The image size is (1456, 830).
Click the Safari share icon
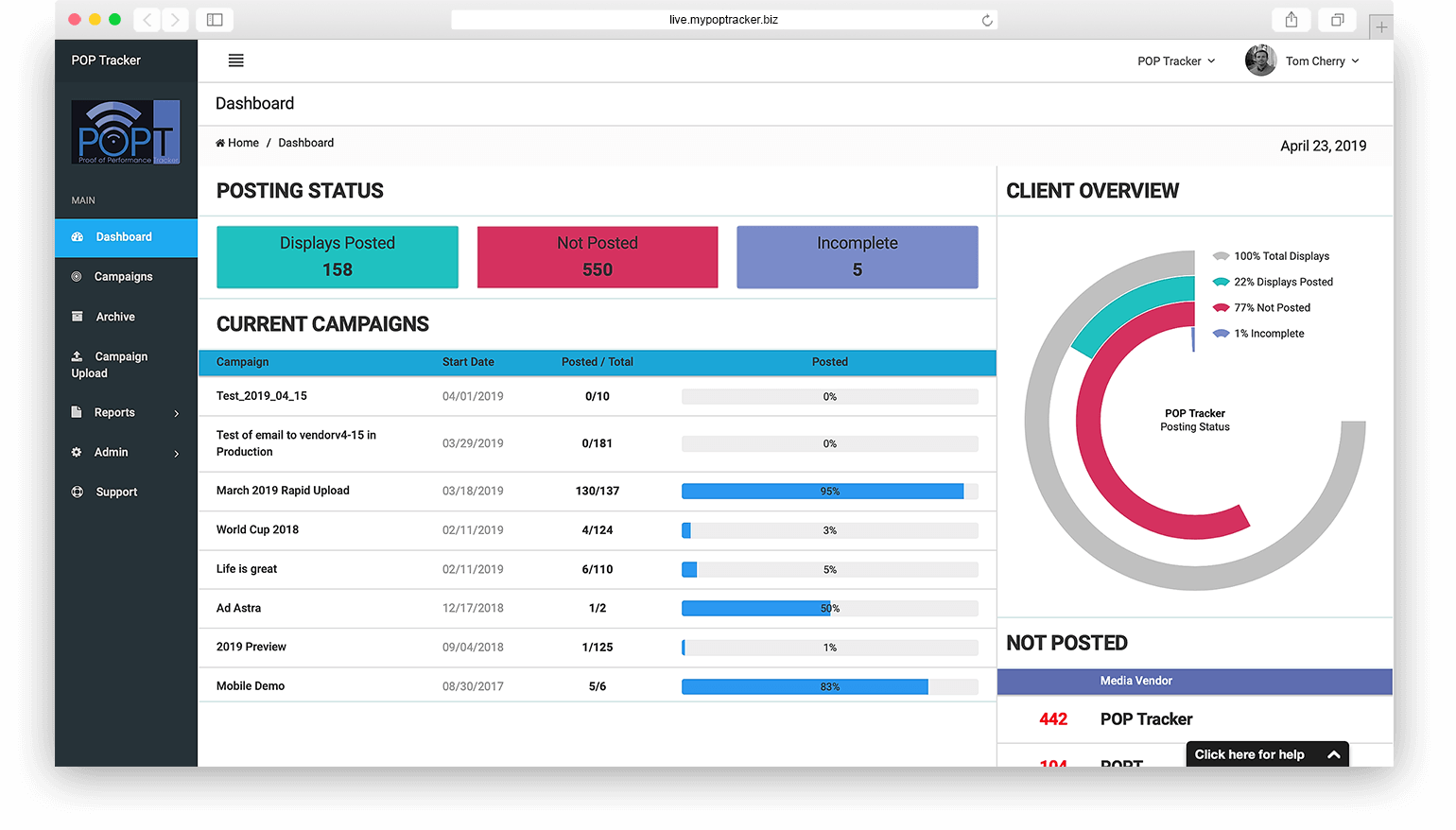[x=1291, y=20]
